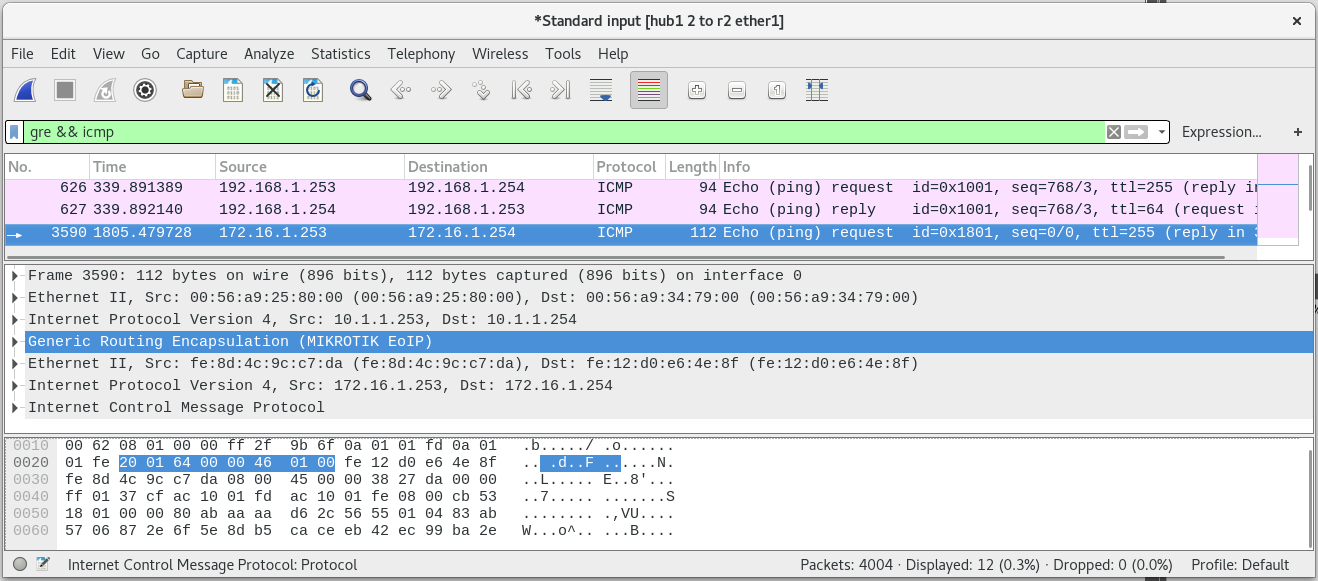Expand the Frame 3590 tree node
Screen dimensions: 1318x581
(x=15, y=276)
